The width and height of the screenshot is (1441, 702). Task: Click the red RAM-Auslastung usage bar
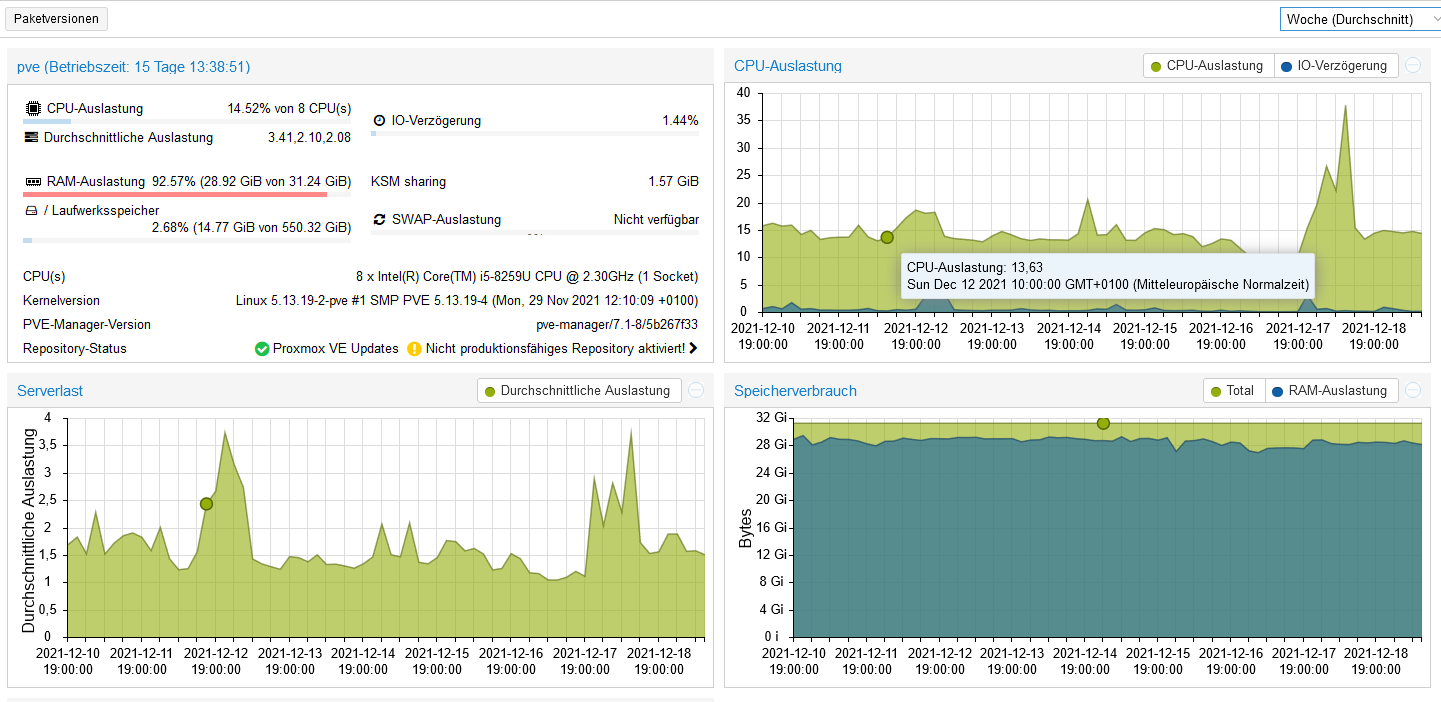(x=175, y=194)
